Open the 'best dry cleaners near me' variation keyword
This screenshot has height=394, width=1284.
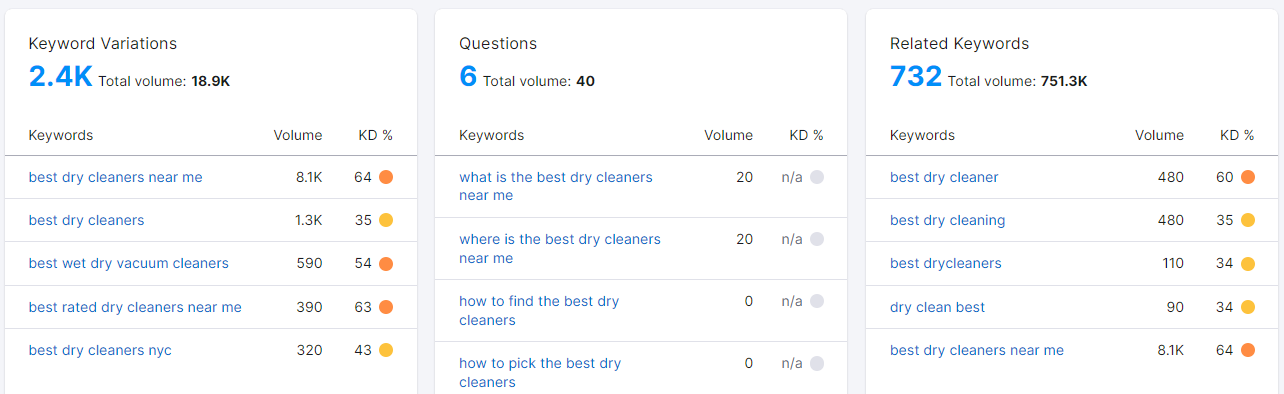(x=115, y=177)
